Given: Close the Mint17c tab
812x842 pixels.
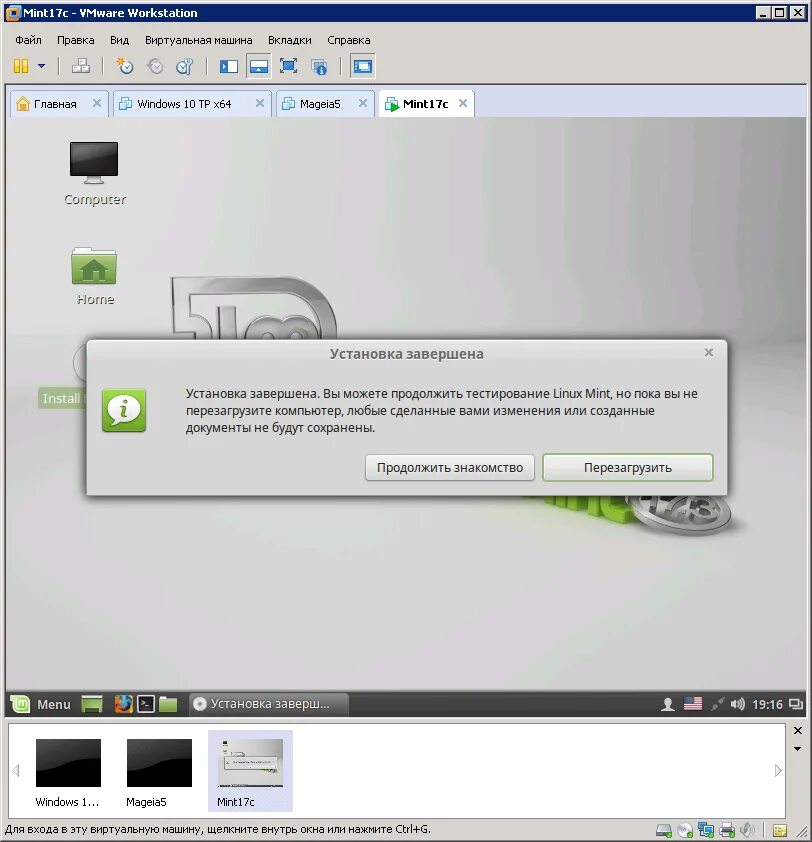Looking at the screenshot, I should coord(463,103).
